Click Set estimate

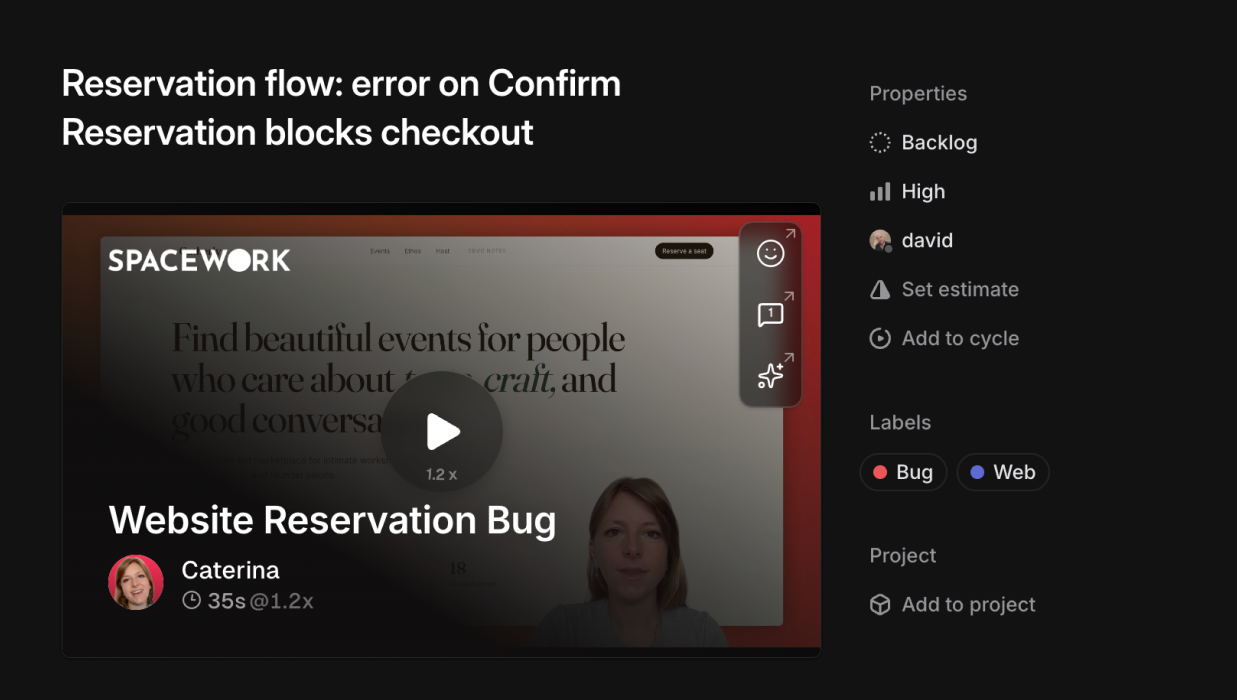(x=944, y=289)
